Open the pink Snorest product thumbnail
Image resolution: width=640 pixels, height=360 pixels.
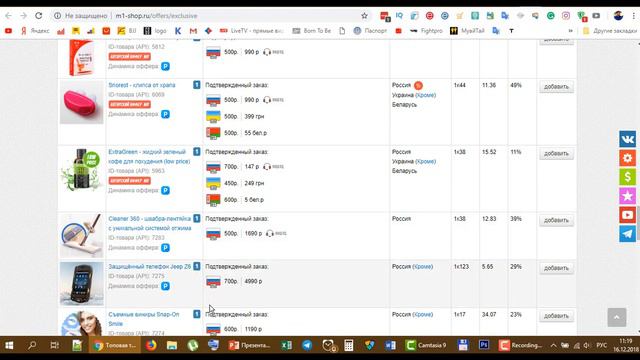click(x=82, y=102)
